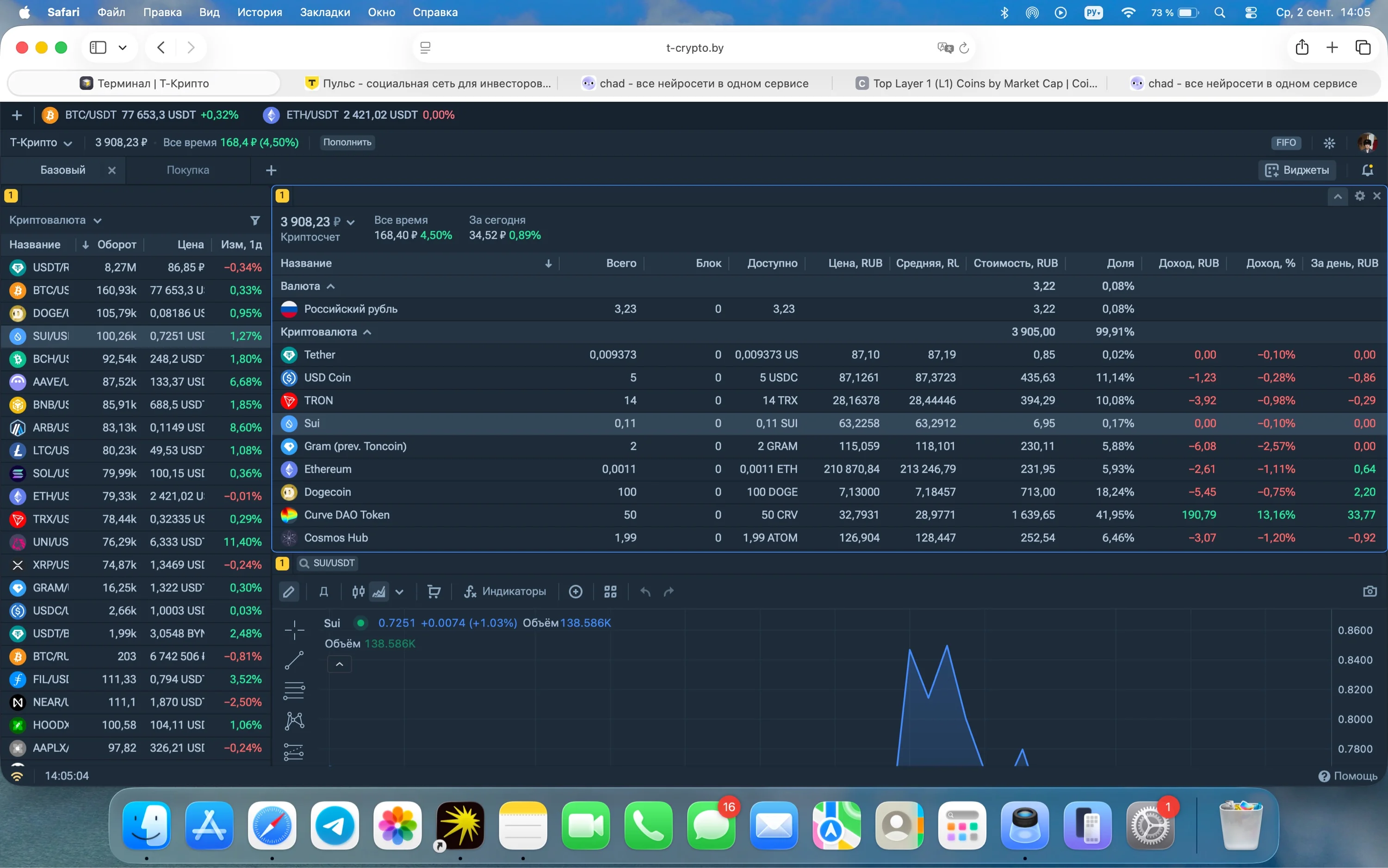Select the trend line drawing tool
1388x868 pixels.
[294, 660]
